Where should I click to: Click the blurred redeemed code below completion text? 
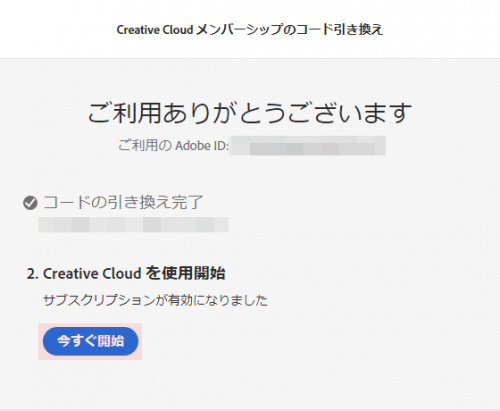(133, 224)
